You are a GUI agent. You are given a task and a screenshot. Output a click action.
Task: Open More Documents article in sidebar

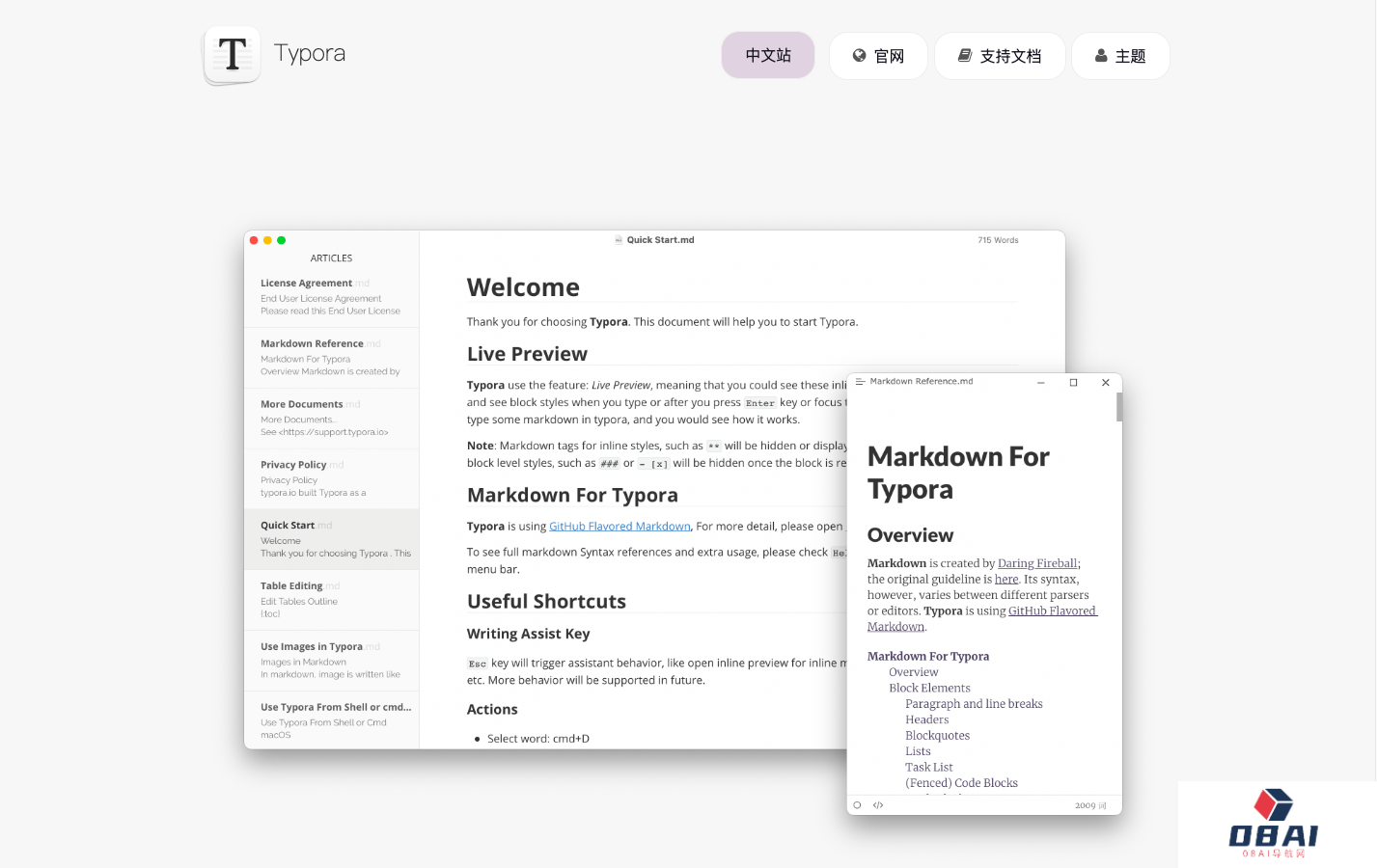pyautogui.click(x=331, y=419)
